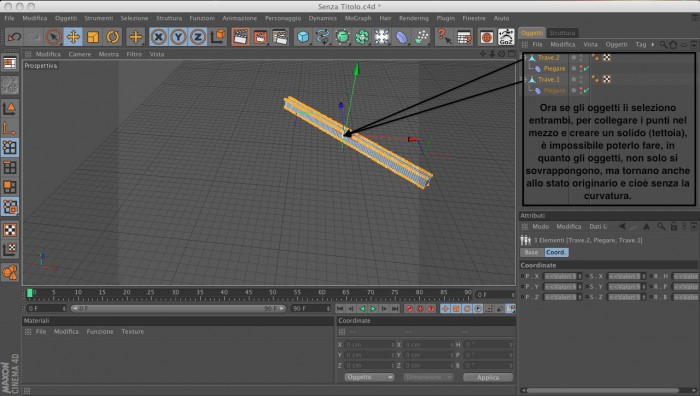
Task: Toggle the X axis lock
Action: (x=158, y=37)
